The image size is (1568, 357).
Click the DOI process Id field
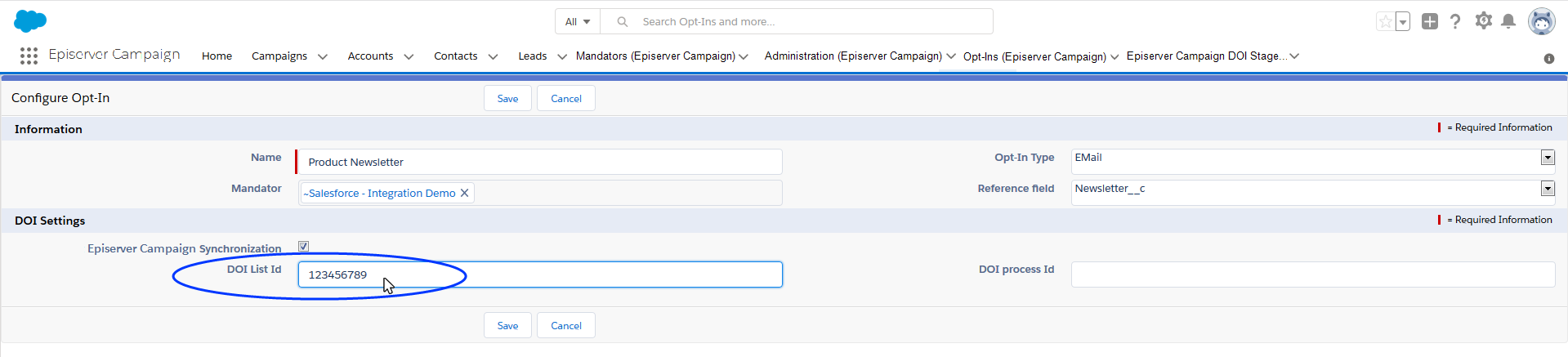[x=1313, y=274]
